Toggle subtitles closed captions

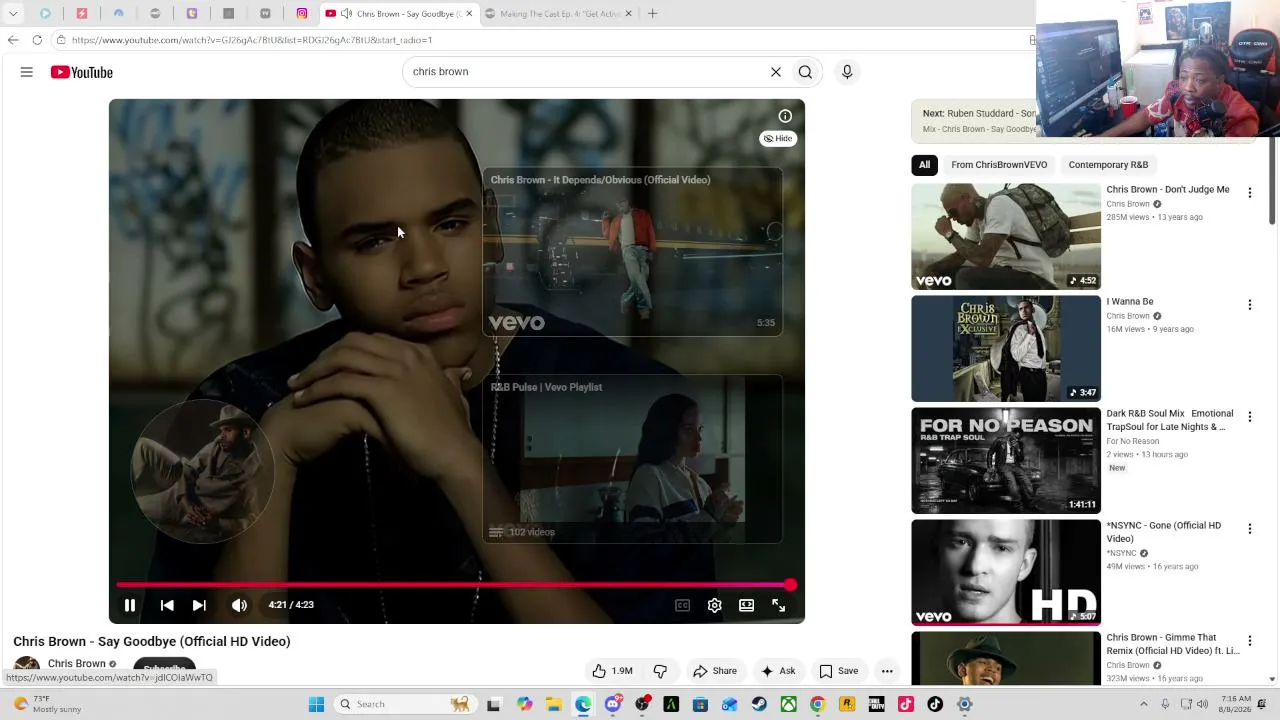coord(682,605)
